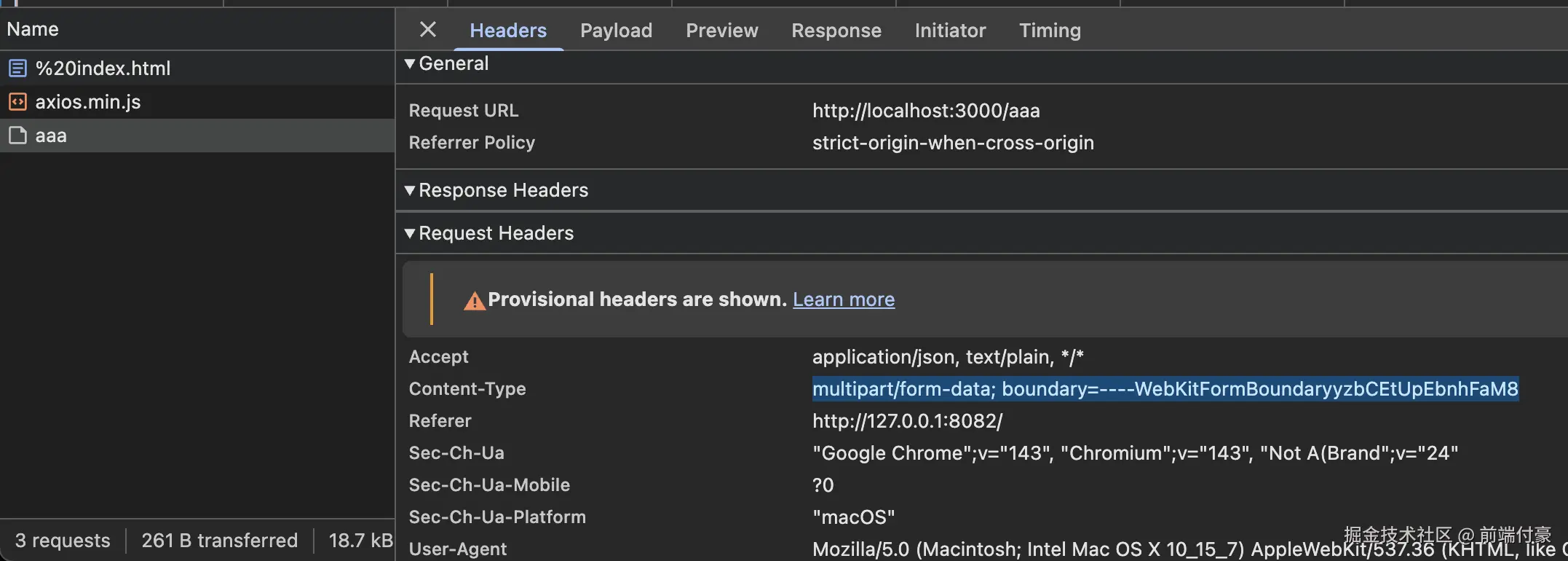The image size is (1568, 561).
Task: Select the Headers tab
Action: pyautogui.click(x=507, y=31)
